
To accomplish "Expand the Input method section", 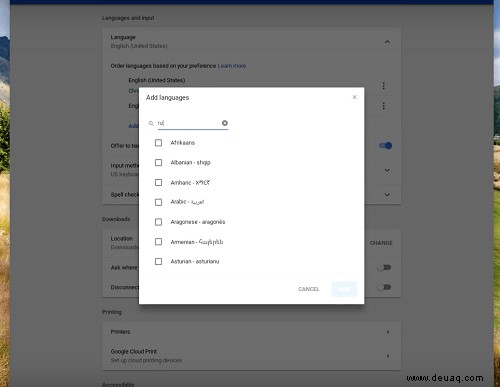I will 387,170.
